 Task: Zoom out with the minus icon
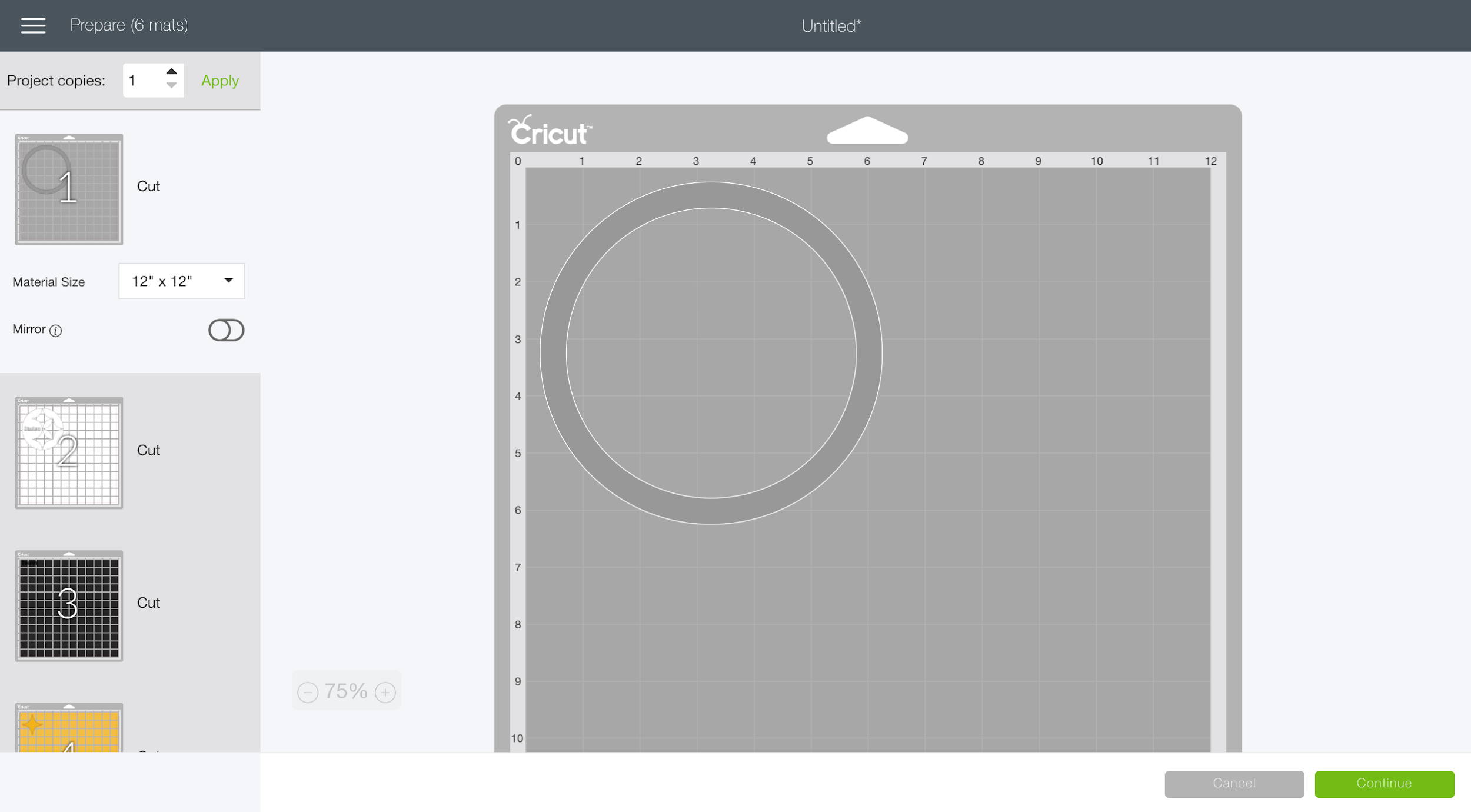pos(308,693)
